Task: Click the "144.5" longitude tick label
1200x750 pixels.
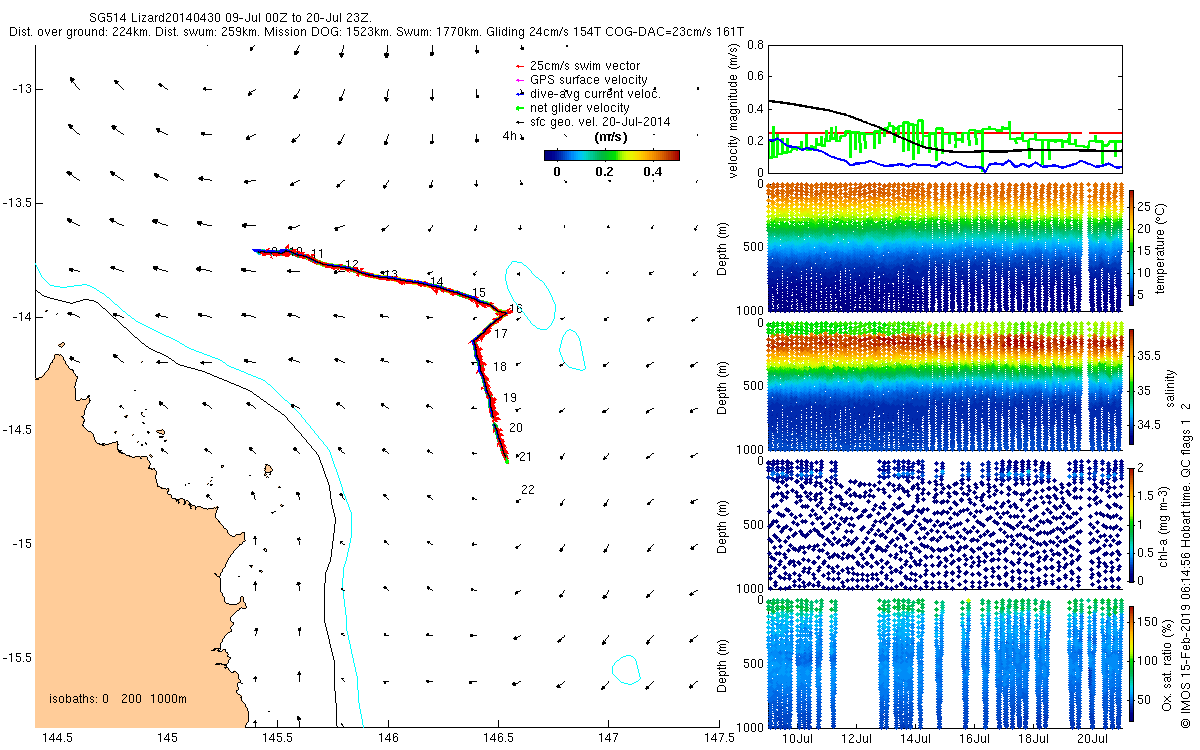Action: [x=56, y=738]
